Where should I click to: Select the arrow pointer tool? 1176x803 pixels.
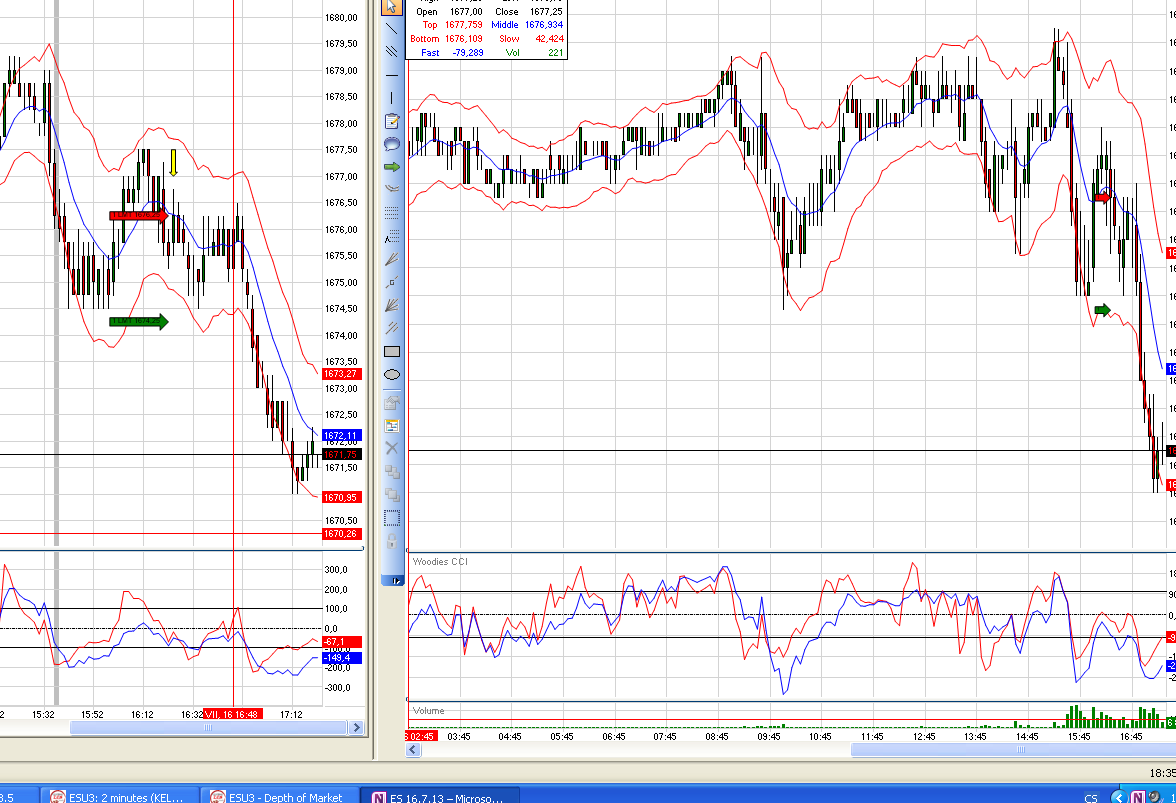click(392, 7)
